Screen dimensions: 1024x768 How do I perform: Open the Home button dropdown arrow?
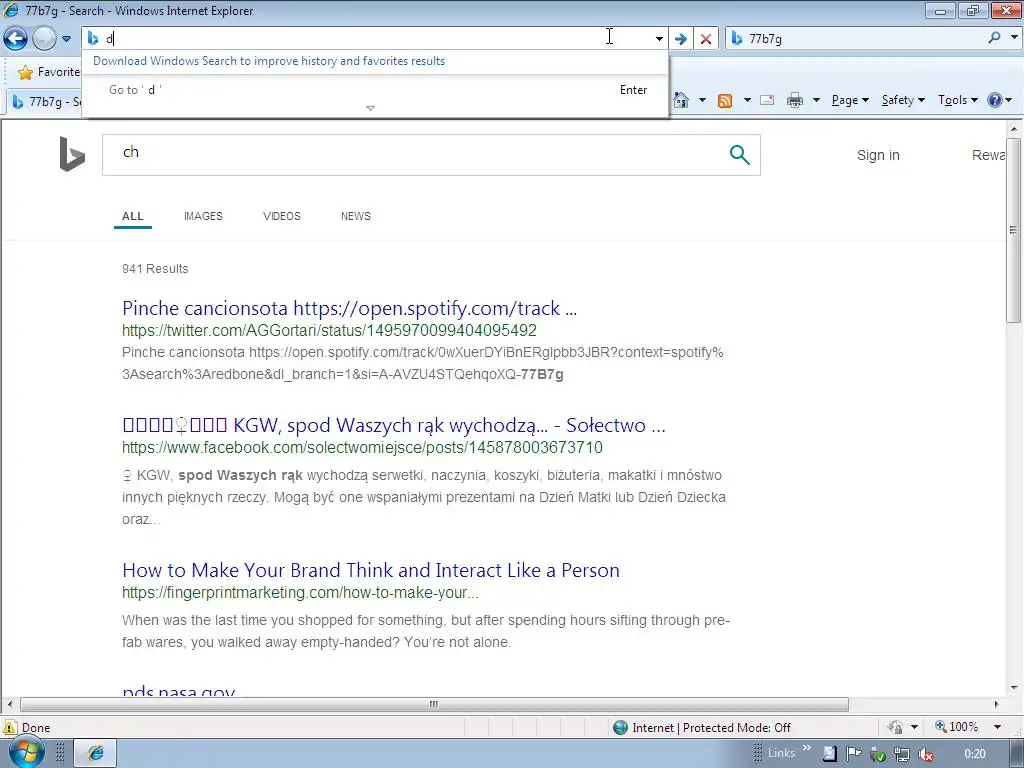[702, 100]
